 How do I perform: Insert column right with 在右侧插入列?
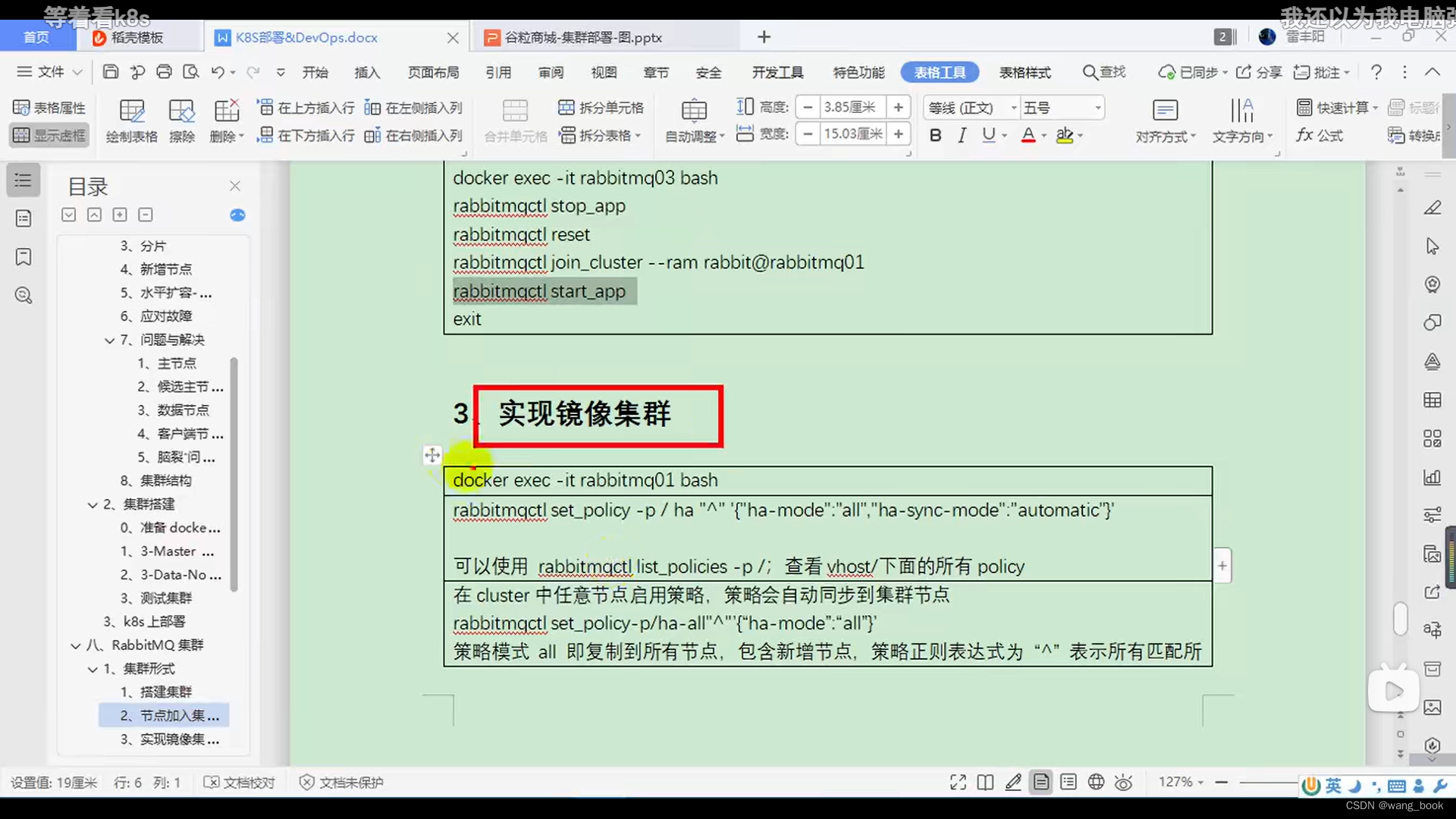click(413, 135)
